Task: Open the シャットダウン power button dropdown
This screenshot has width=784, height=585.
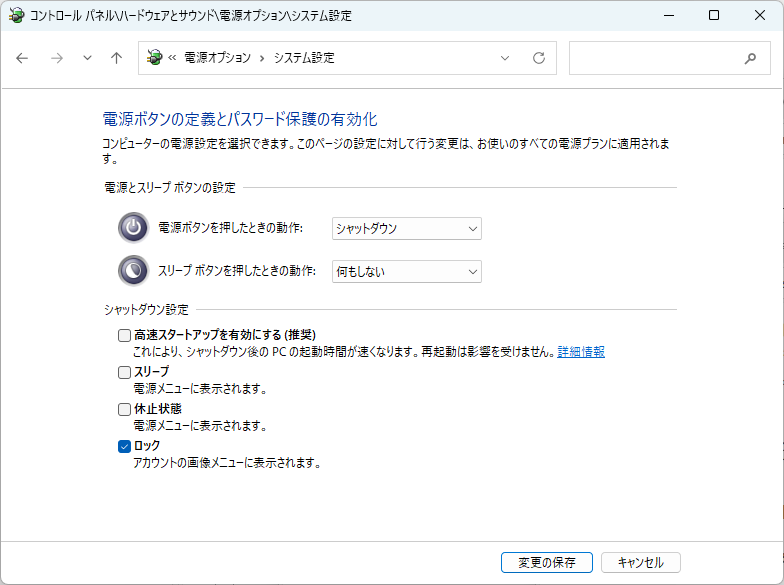Action: 406,229
